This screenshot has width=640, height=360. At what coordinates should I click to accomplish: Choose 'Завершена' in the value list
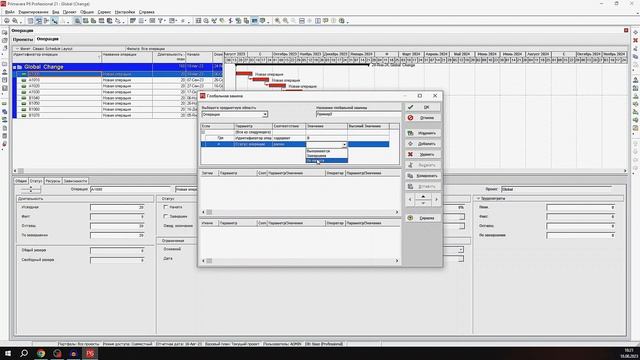tap(327, 156)
